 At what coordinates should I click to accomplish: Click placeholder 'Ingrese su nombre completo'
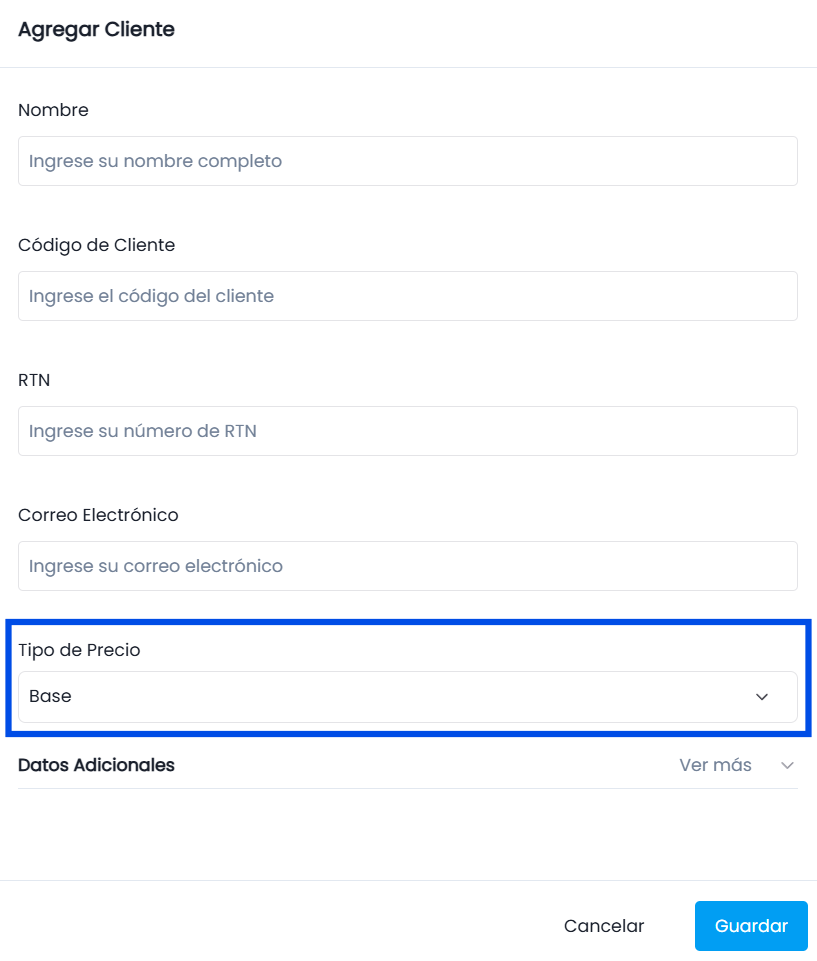click(x=155, y=161)
